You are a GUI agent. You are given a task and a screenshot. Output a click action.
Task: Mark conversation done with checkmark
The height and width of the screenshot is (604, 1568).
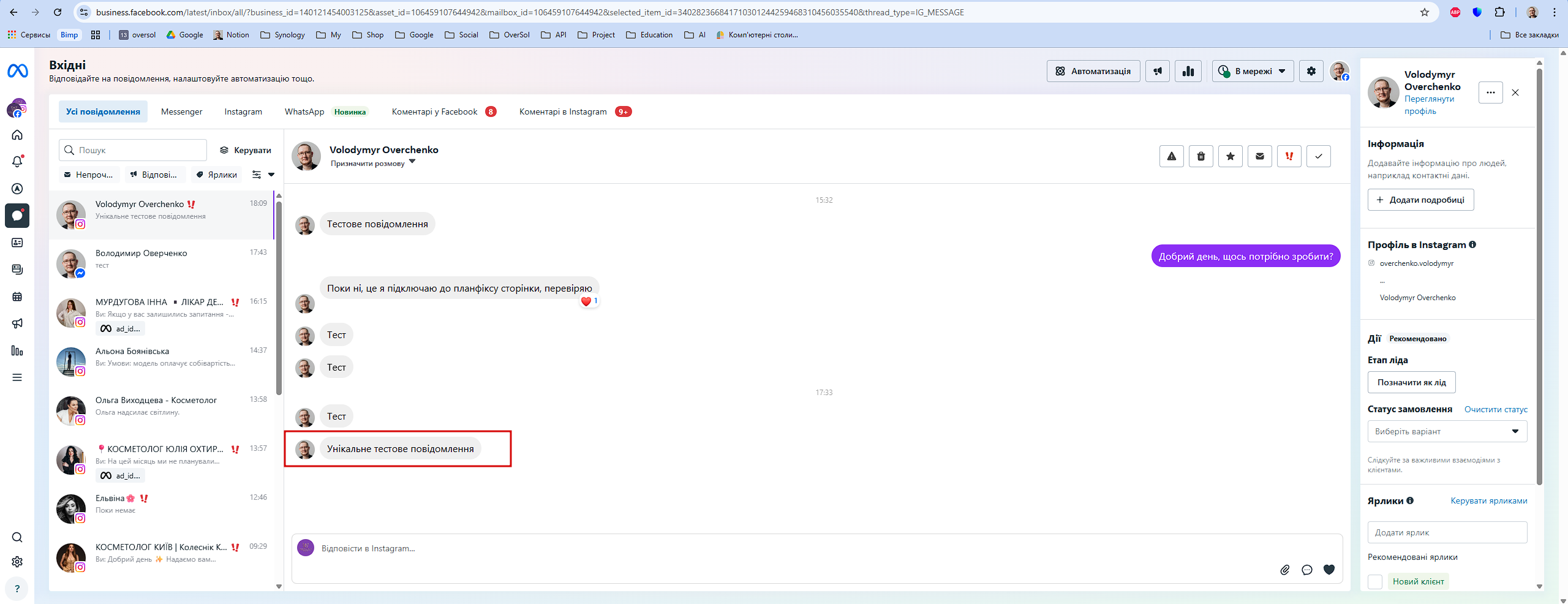click(1319, 156)
